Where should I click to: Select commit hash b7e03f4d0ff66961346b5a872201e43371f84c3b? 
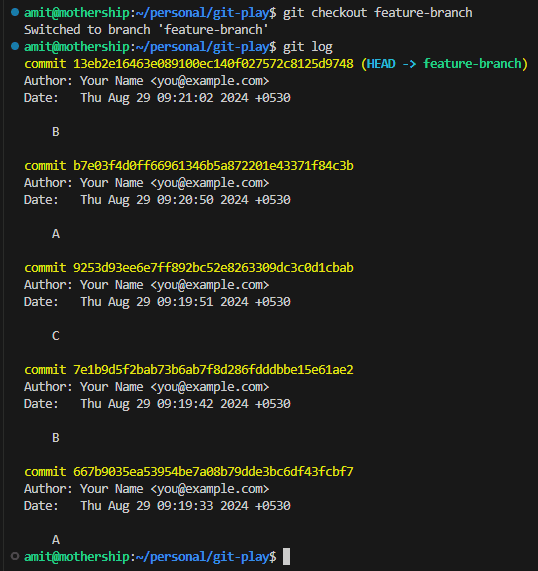click(x=213, y=166)
